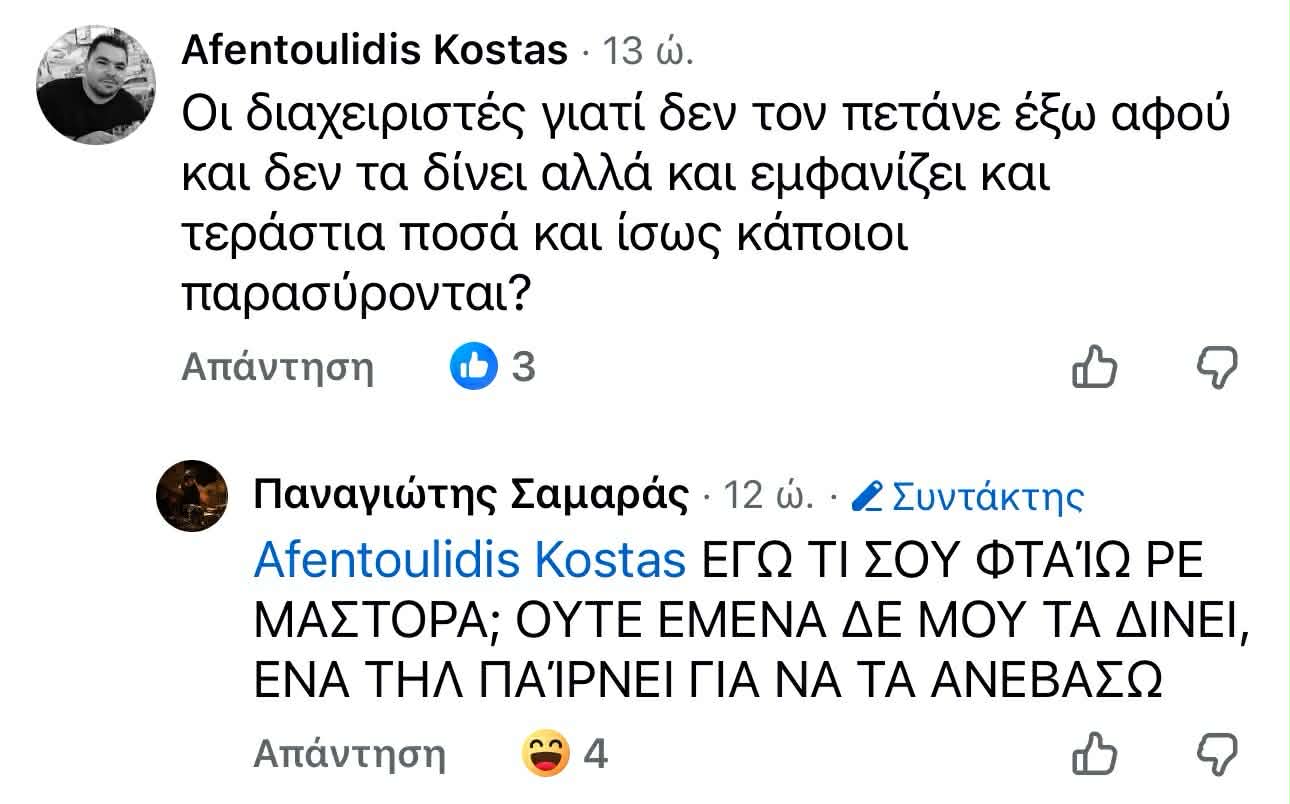The image size is (1290, 804).
Task: Open the laughing emoji reaction icon
Action: [546, 753]
